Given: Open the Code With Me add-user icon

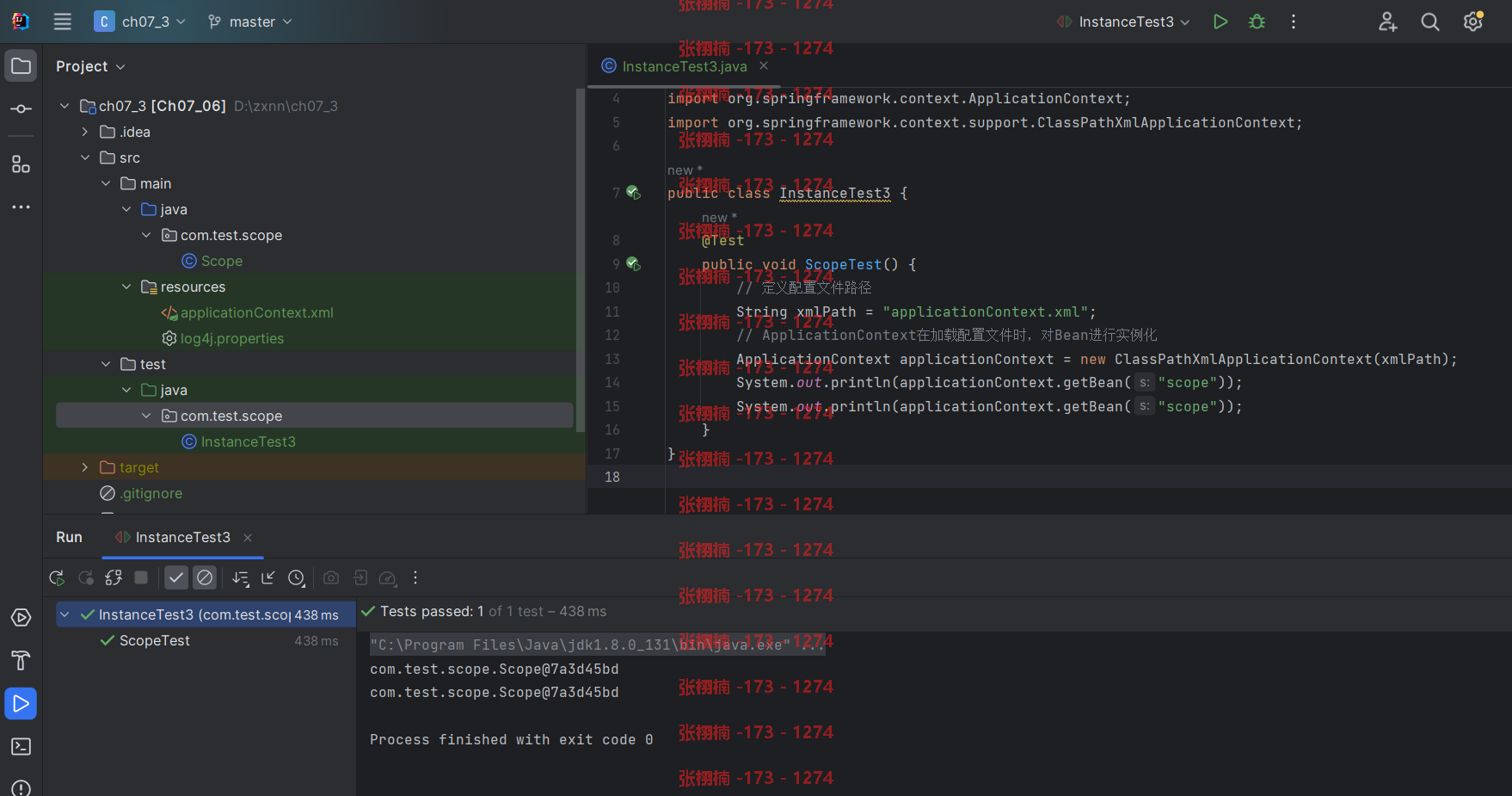Looking at the screenshot, I should (1387, 22).
